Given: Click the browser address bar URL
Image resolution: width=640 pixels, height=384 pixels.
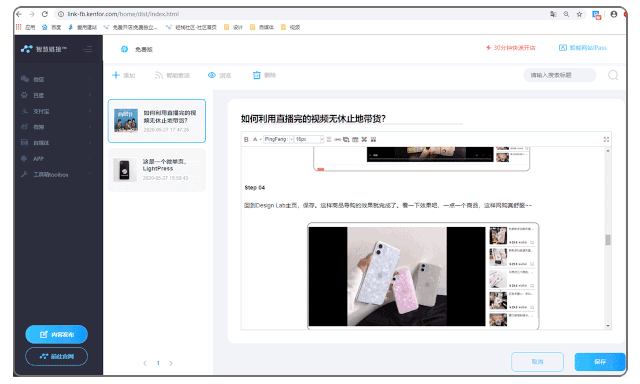Looking at the screenshot, I should (x=123, y=14).
